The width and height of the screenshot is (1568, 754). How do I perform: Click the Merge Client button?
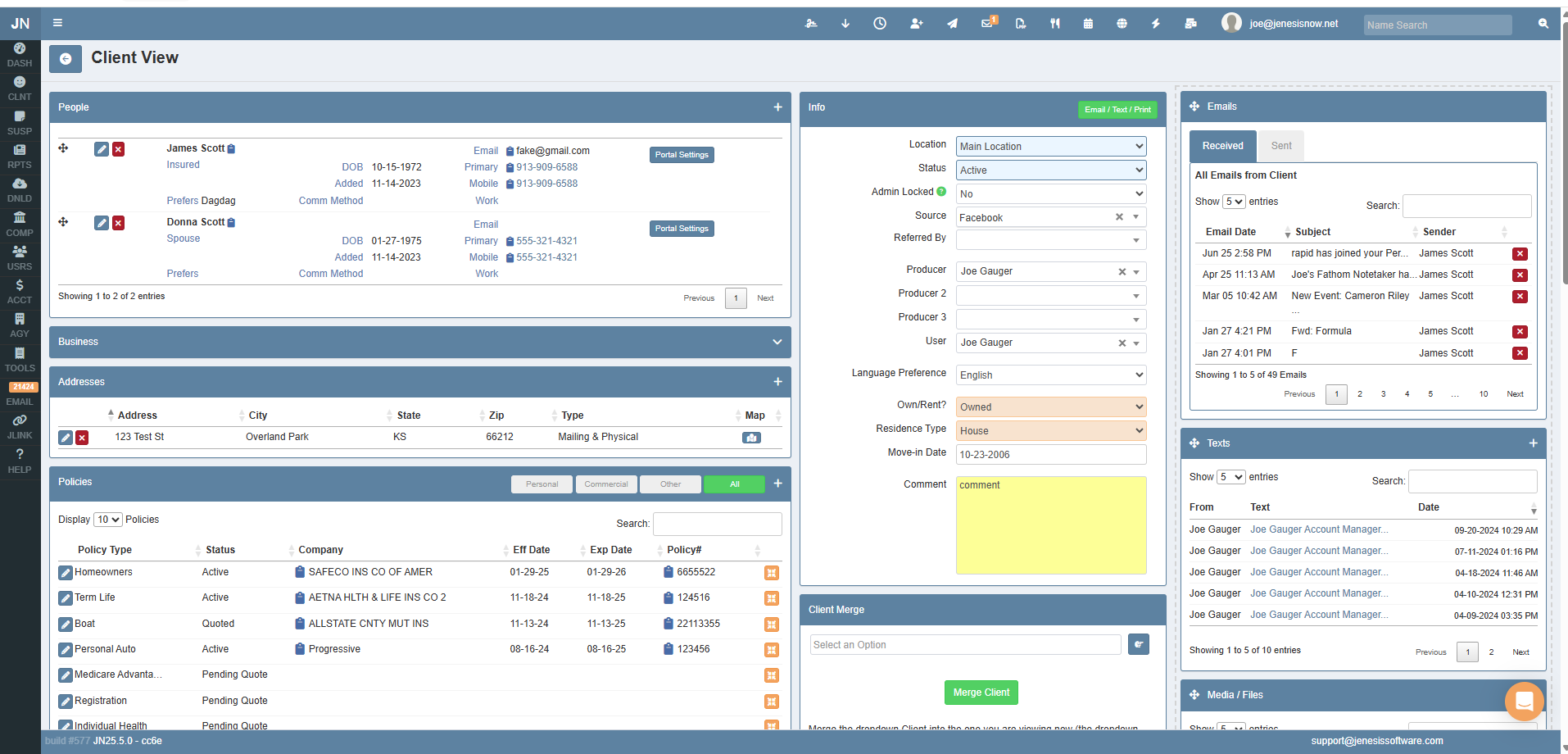point(981,692)
